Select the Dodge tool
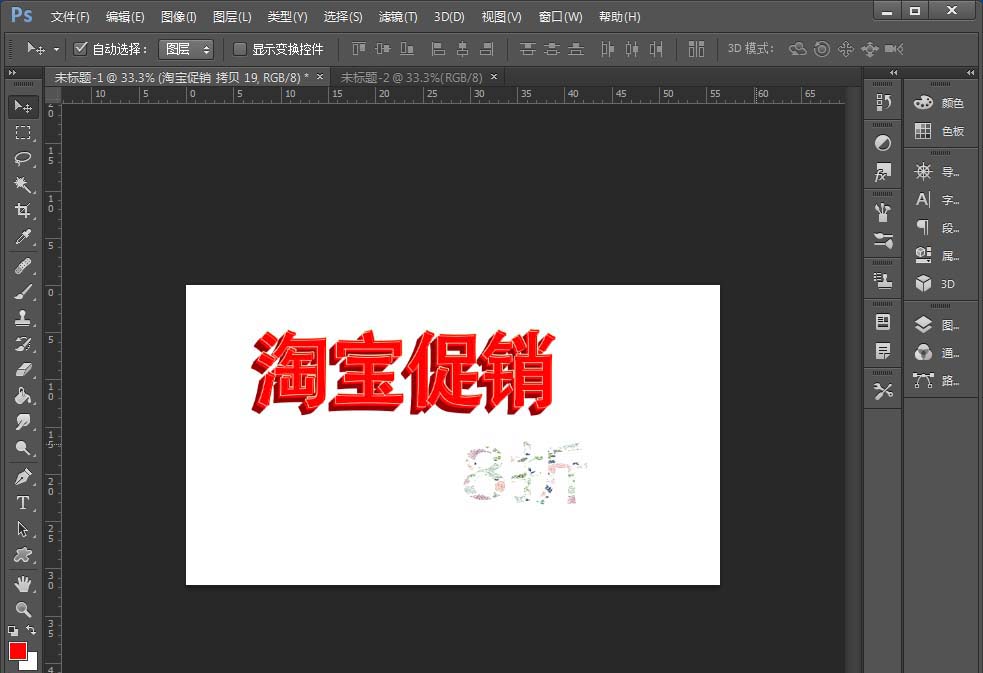The width and height of the screenshot is (983, 673). (x=23, y=447)
